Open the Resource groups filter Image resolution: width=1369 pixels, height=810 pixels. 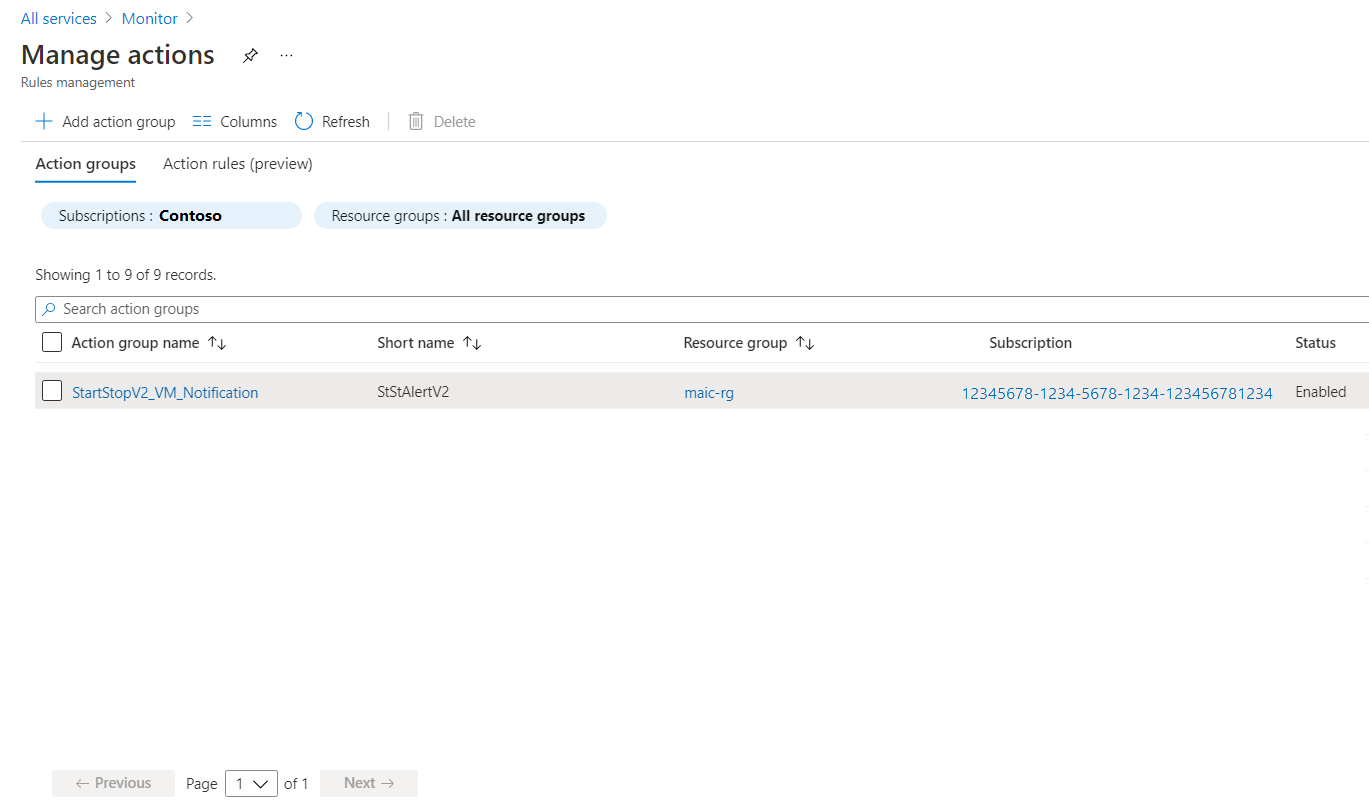click(x=460, y=215)
